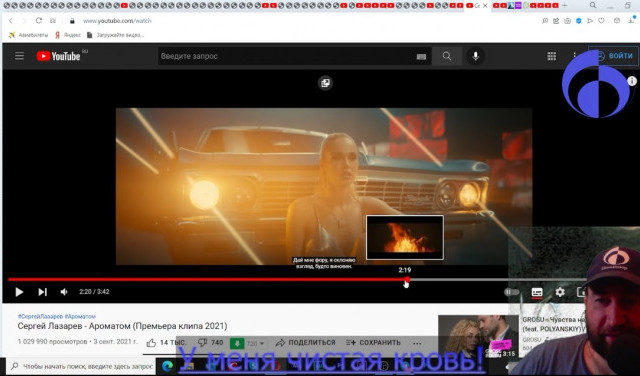Image resolution: width=640 pixels, height=376 pixels.
Task: Open the Яндекс bookmark
Action: [x=68, y=35]
